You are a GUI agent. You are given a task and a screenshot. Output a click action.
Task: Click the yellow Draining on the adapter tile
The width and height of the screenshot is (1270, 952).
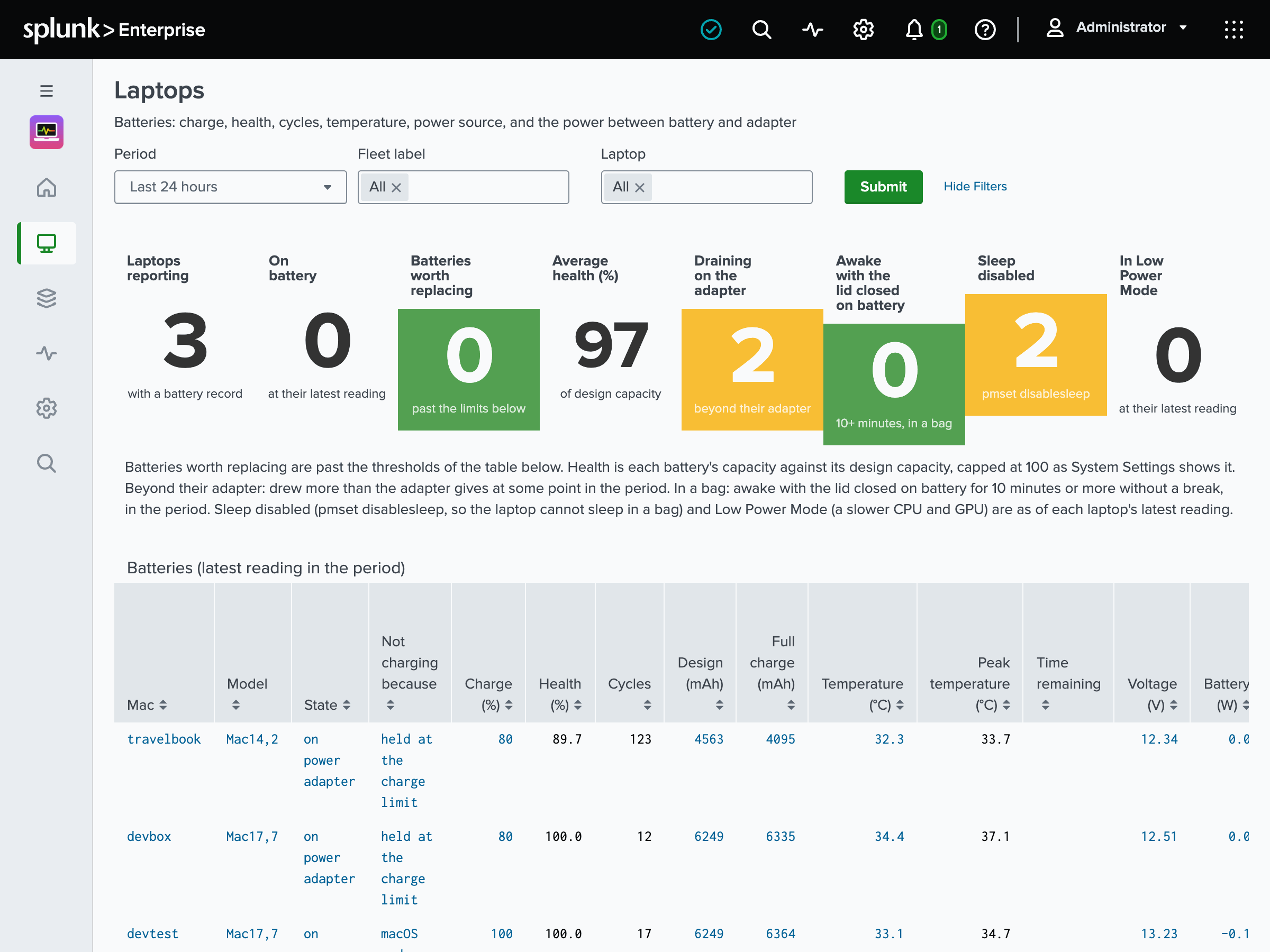[752, 370]
